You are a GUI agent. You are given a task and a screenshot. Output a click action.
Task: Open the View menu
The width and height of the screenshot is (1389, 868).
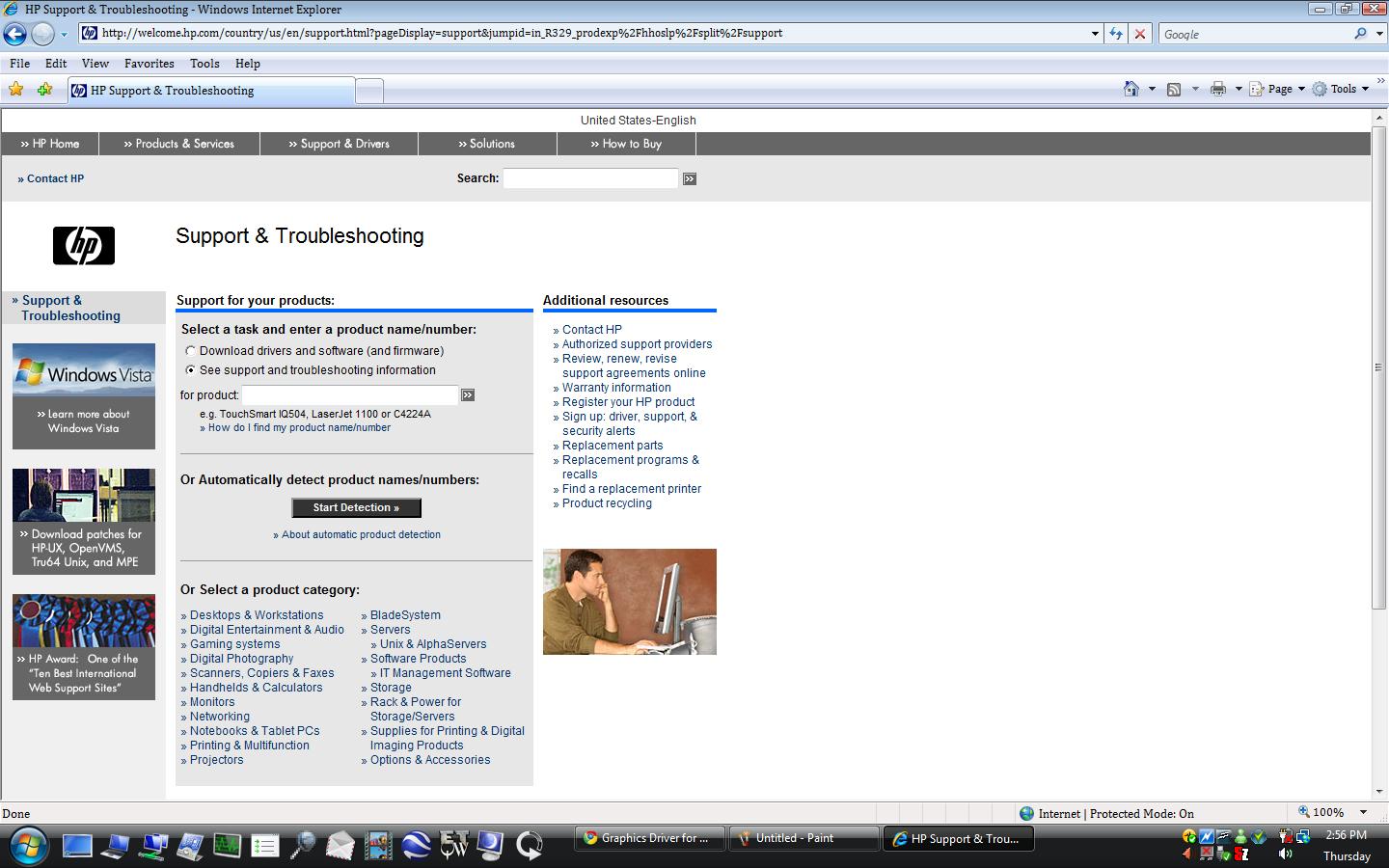(x=95, y=64)
